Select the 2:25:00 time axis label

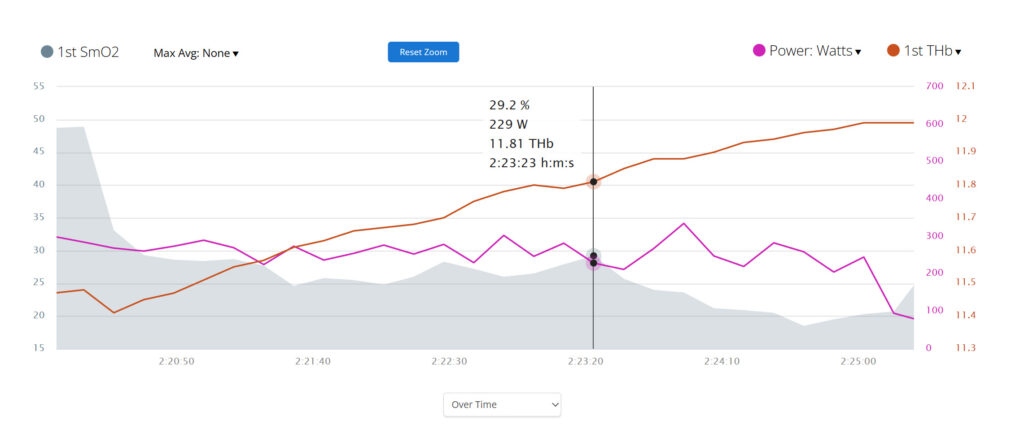(x=858, y=360)
